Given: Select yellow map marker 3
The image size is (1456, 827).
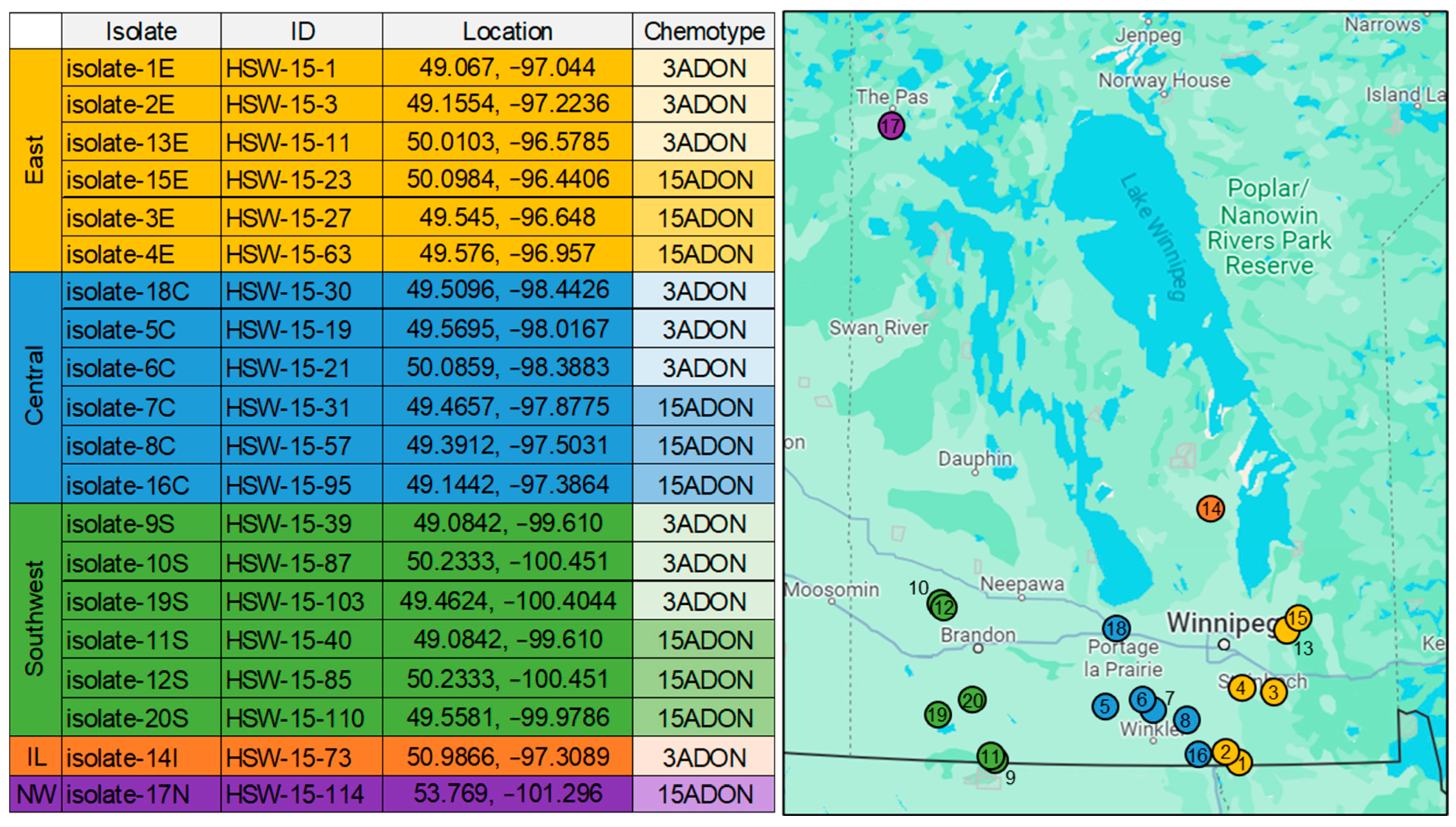Looking at the screenshot, I should [1273, 692].
